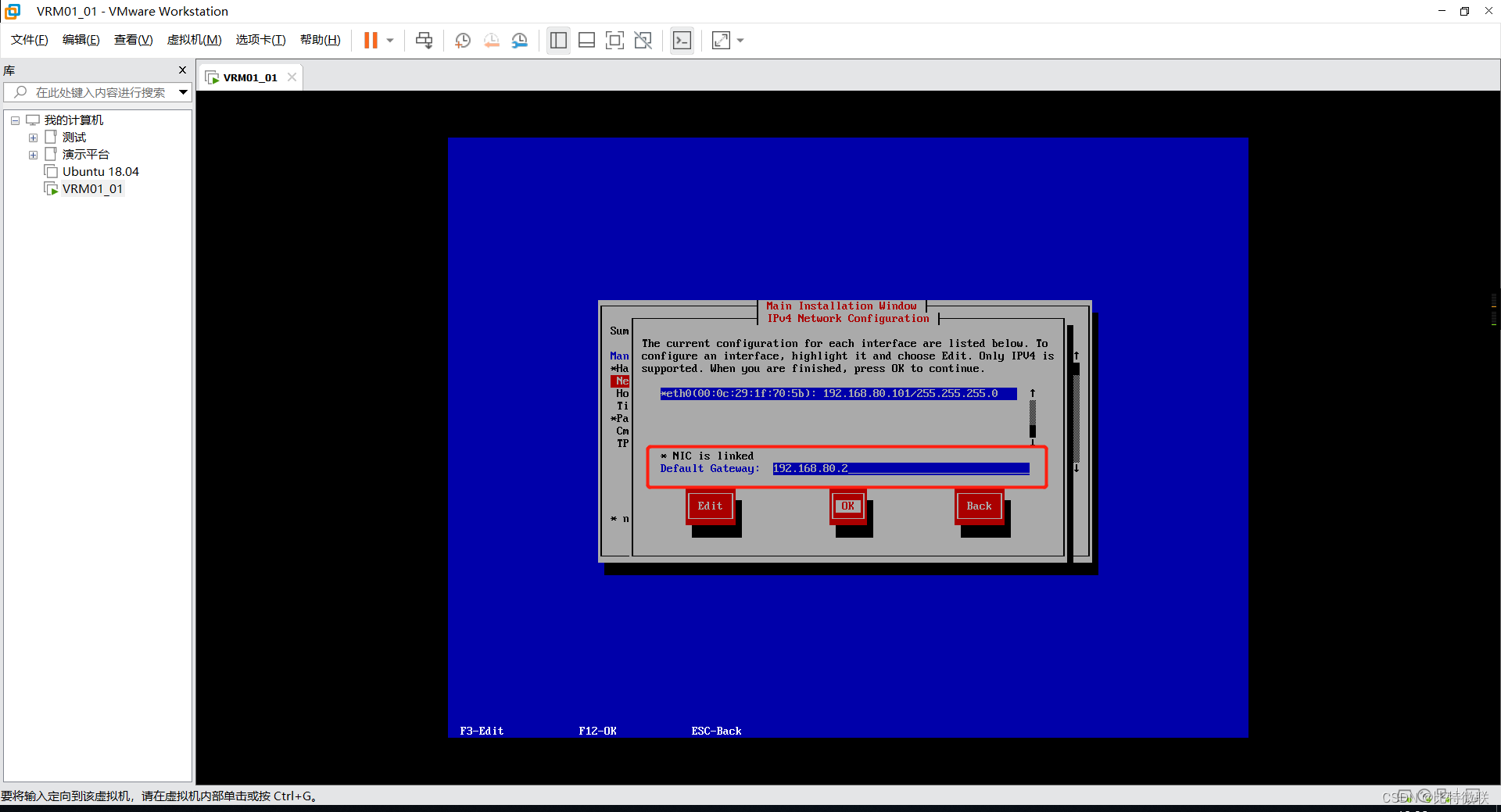Click the highlighted Ne menu entry

coord(620,381)
